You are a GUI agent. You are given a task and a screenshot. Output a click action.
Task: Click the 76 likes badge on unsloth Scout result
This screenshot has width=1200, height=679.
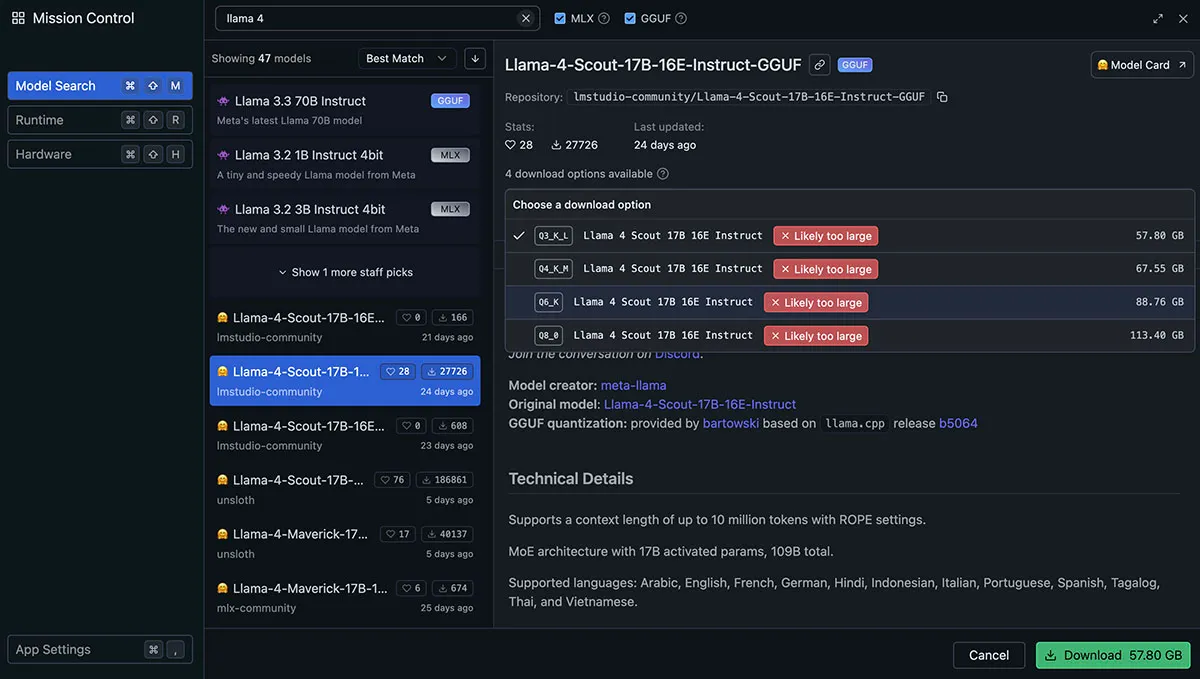tap(392, 480)
